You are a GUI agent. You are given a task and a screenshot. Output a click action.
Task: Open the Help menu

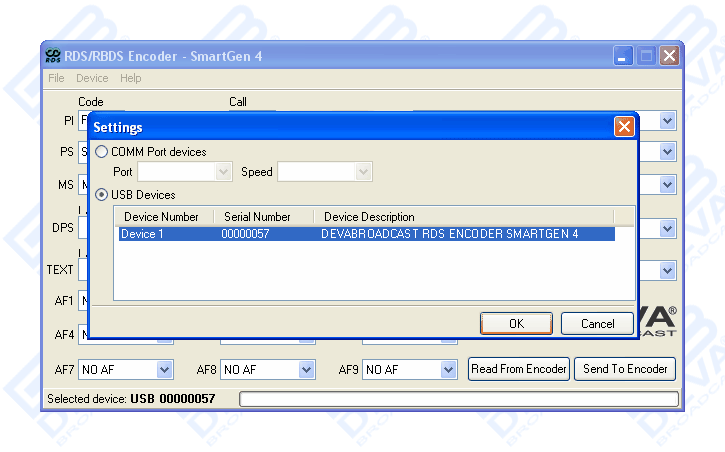coord(131,78)
